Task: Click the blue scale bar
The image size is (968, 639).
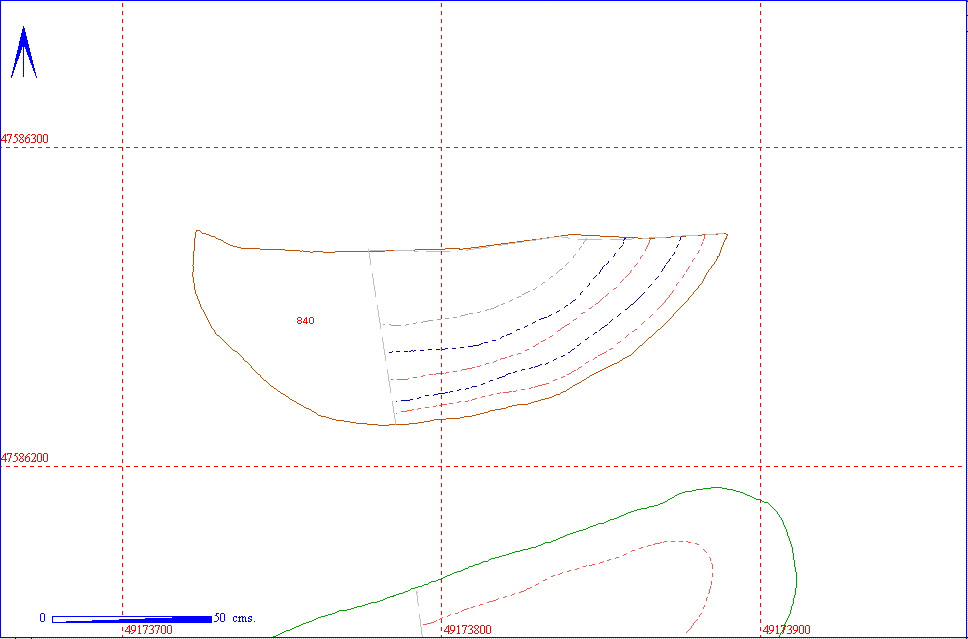Action: (132, 619)
